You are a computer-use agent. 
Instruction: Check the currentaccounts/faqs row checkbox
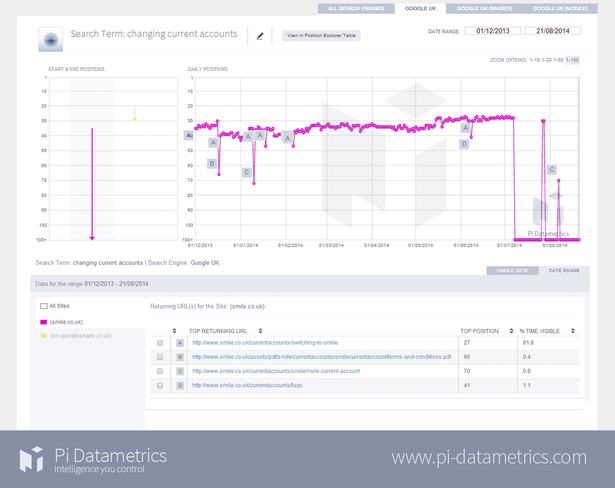click(x=159, y=385)
